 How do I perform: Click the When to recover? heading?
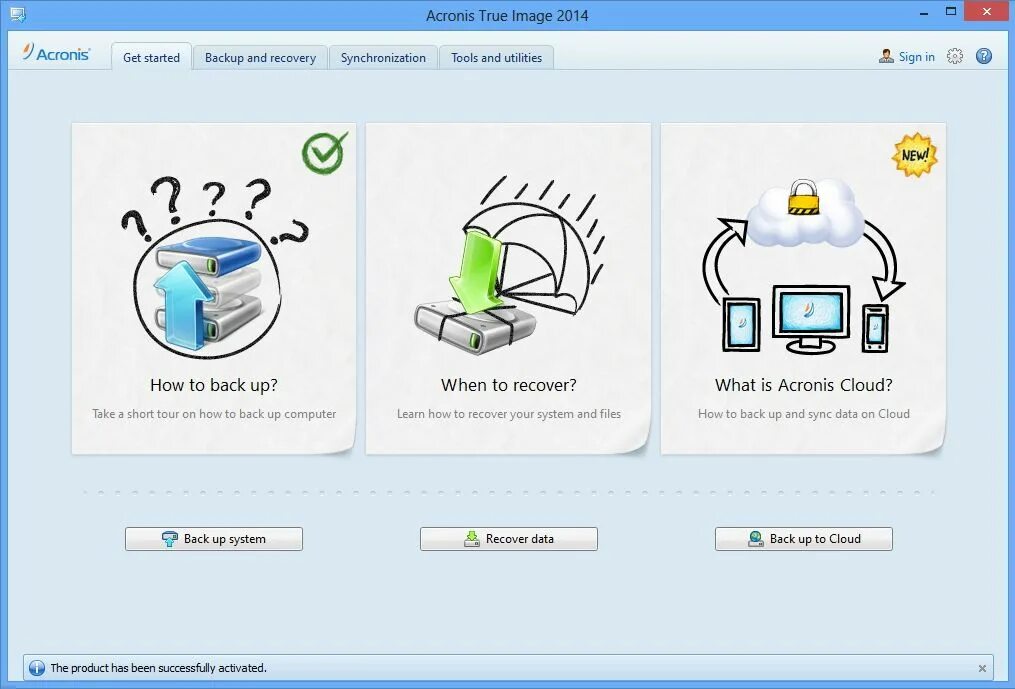tap(509, 385)
